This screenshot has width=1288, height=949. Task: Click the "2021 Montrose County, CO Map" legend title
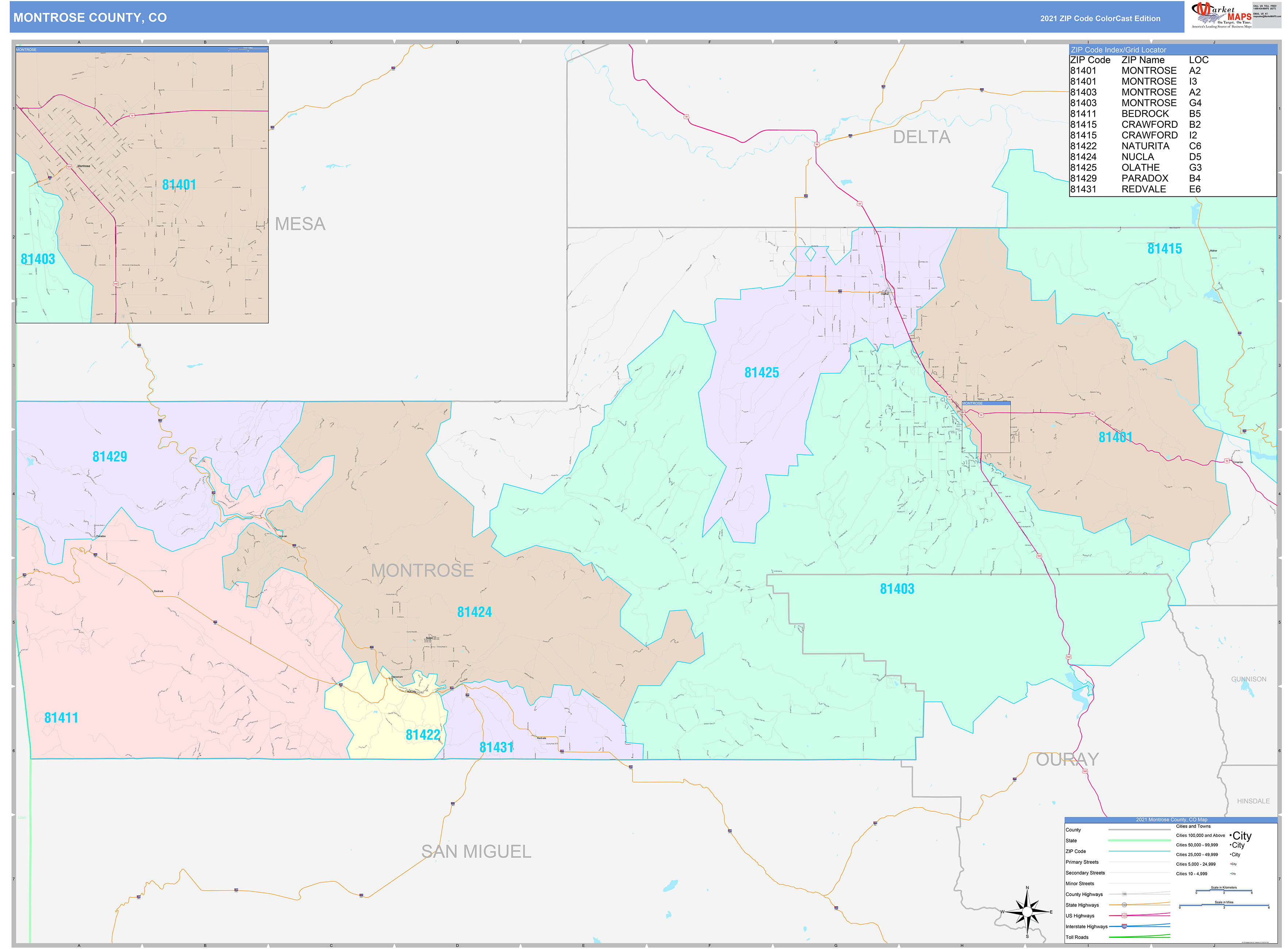click(x=1171, y=820)
